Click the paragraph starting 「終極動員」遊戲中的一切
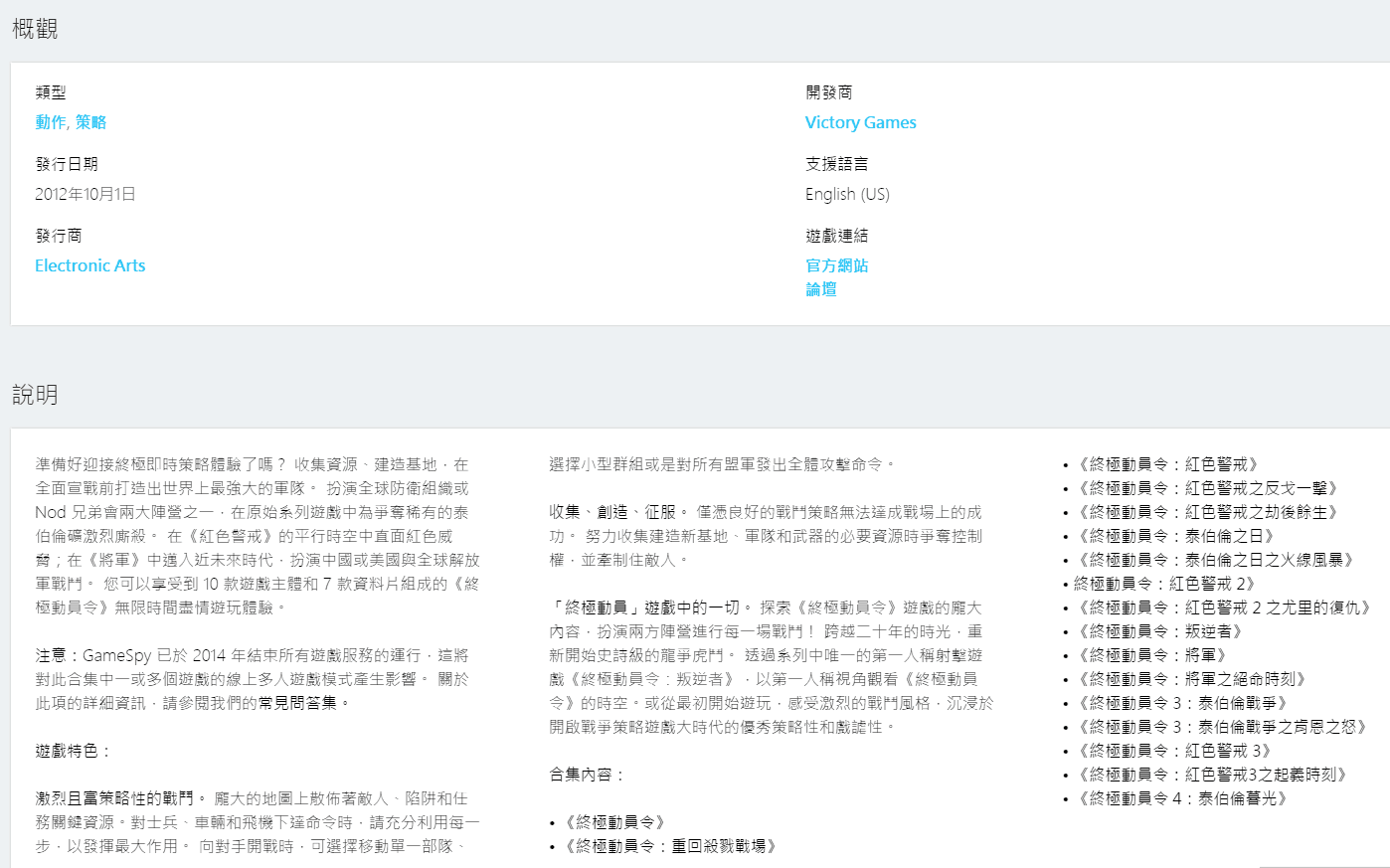Viewport: 1390px width, 868px height. [772, 667]
